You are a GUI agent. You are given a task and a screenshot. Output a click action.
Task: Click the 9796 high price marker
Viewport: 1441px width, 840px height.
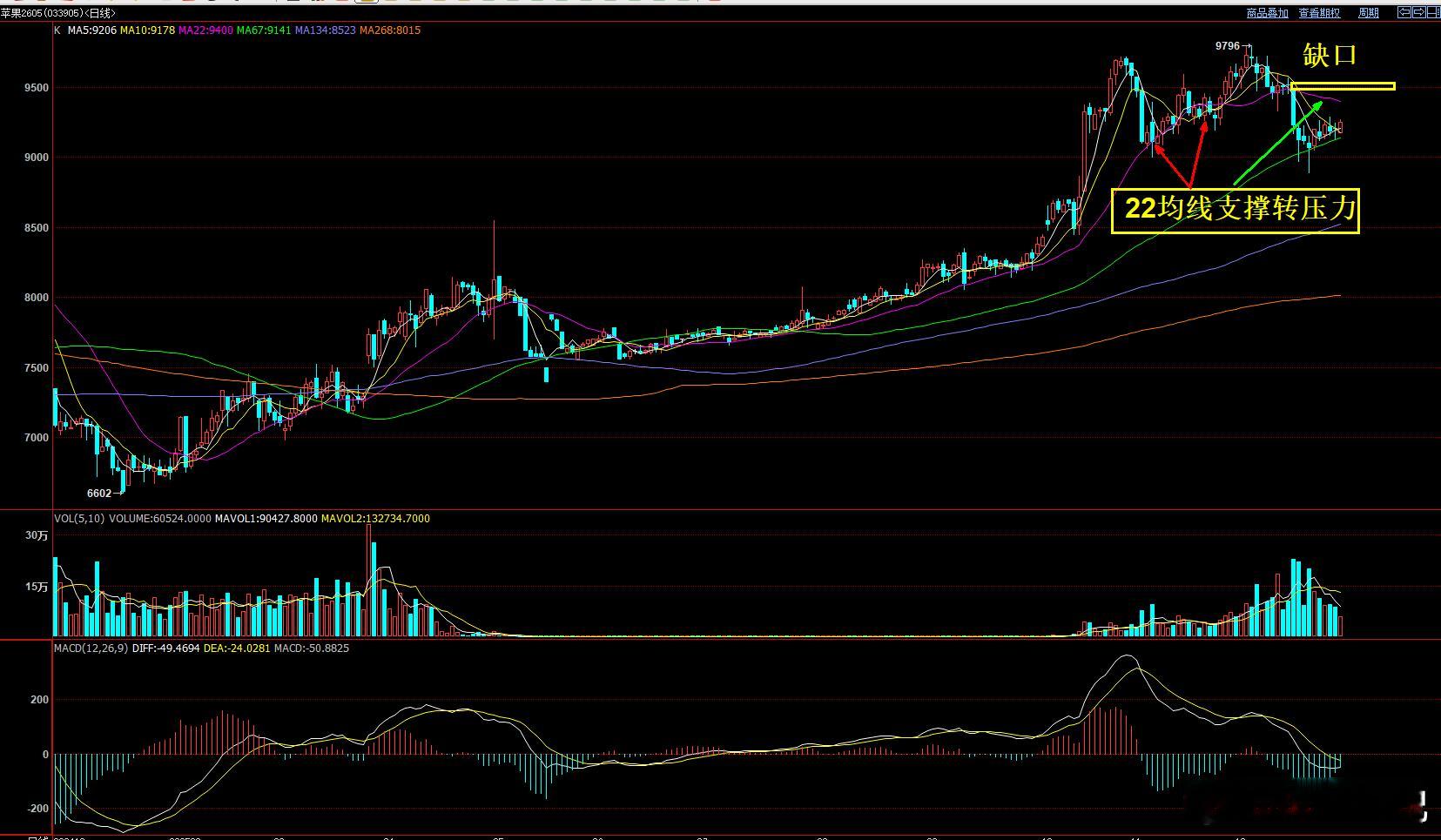tap(1228, 46)
